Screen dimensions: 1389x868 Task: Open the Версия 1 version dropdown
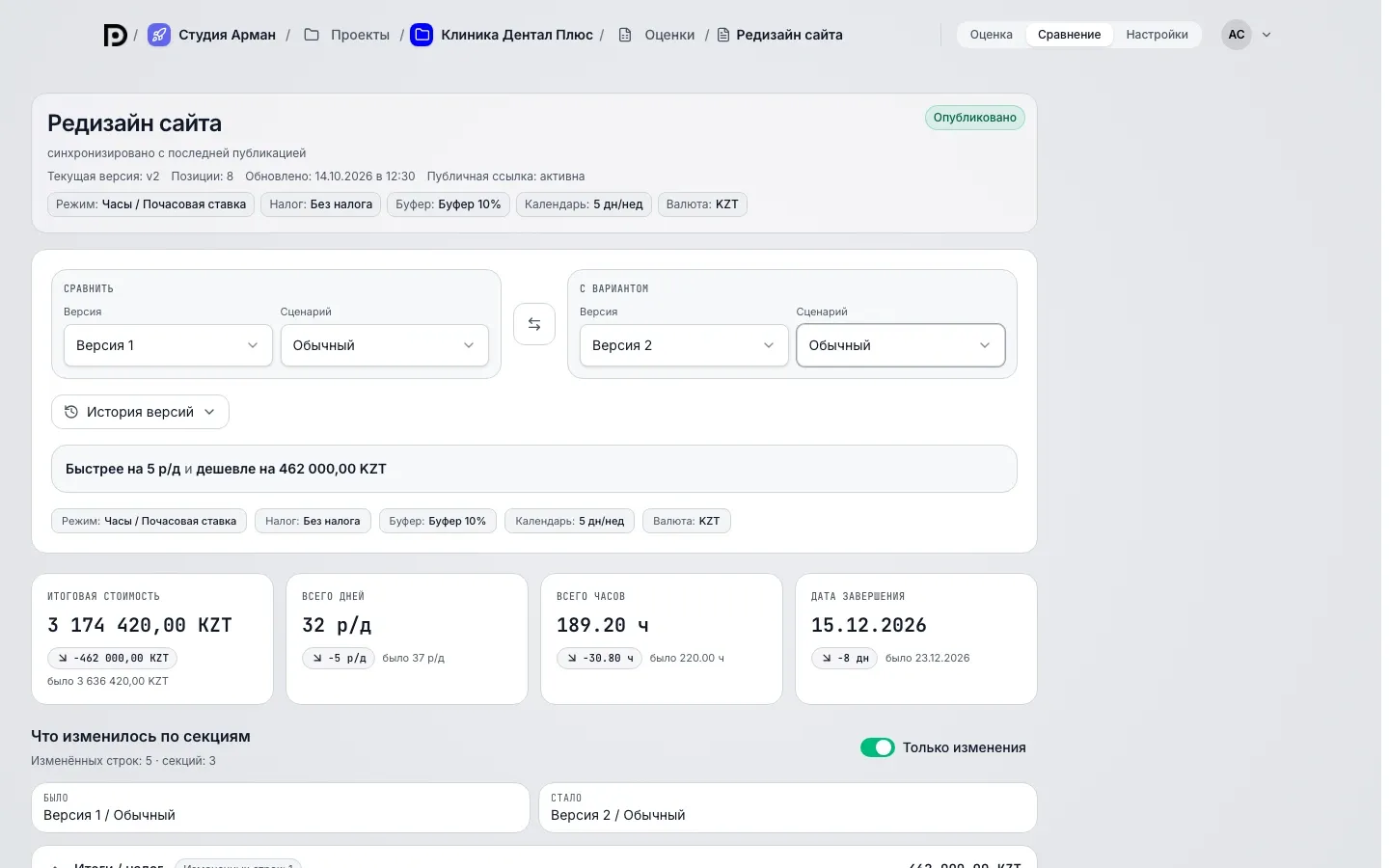168,345
